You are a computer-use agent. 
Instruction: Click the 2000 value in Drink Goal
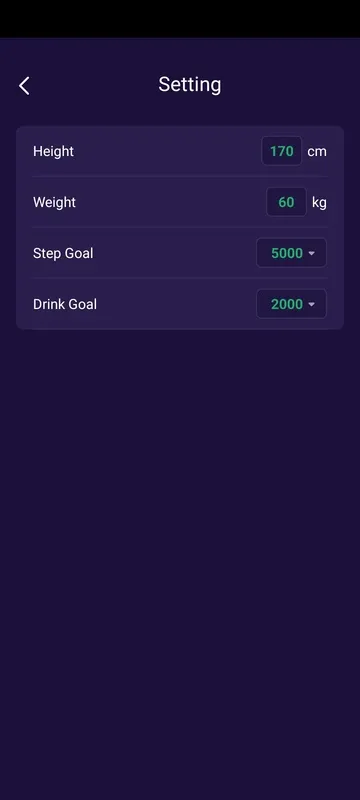[x=287, y=304]
